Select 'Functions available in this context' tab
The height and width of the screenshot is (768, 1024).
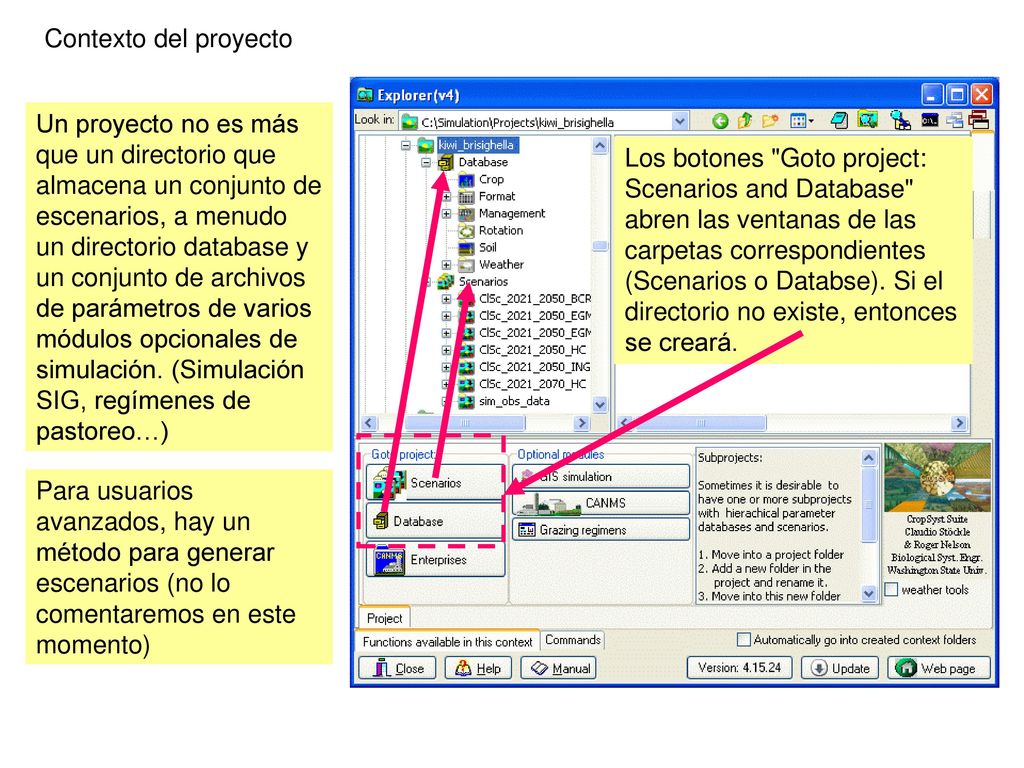(x=447, y=641)
